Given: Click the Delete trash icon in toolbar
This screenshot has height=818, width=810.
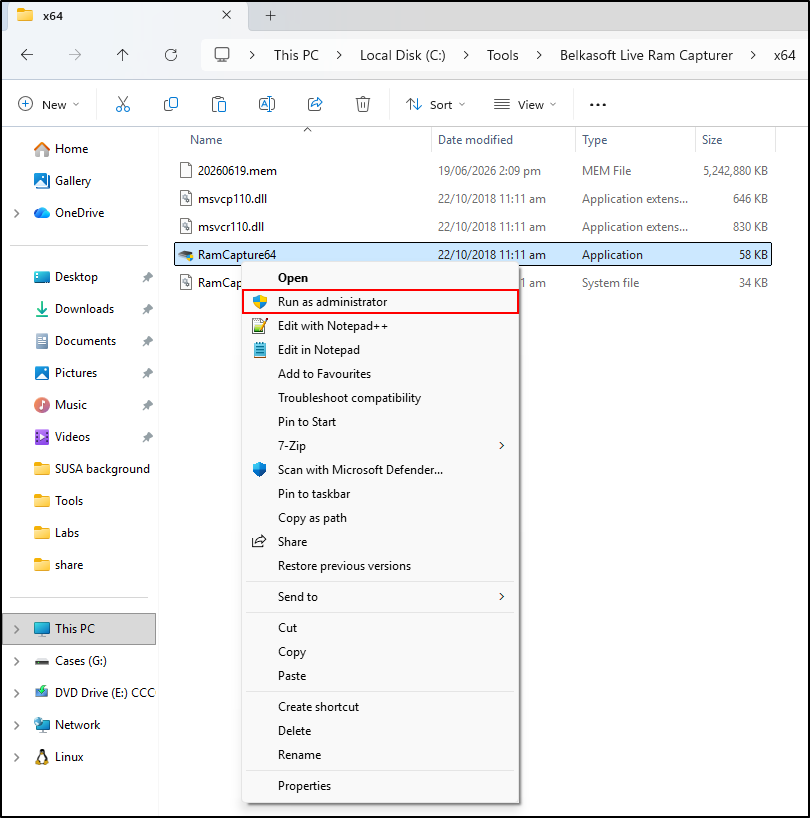Looking at the screenshot, I should 363,105.
